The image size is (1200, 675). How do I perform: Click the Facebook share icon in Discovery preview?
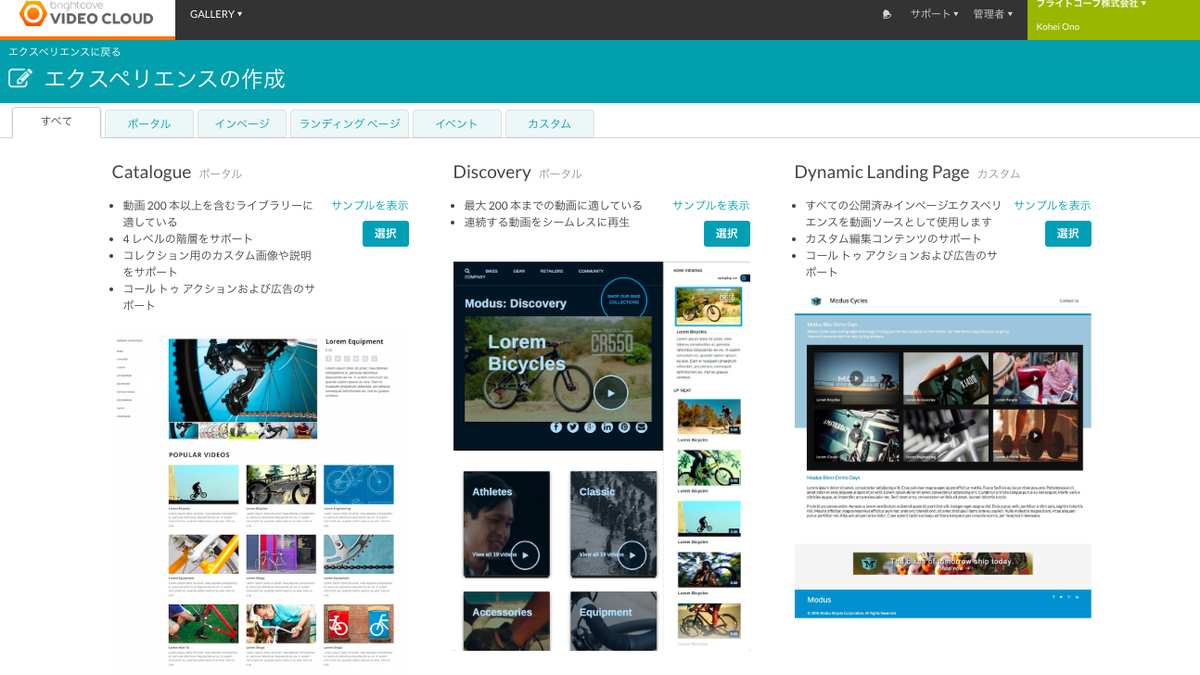(556, 427)
